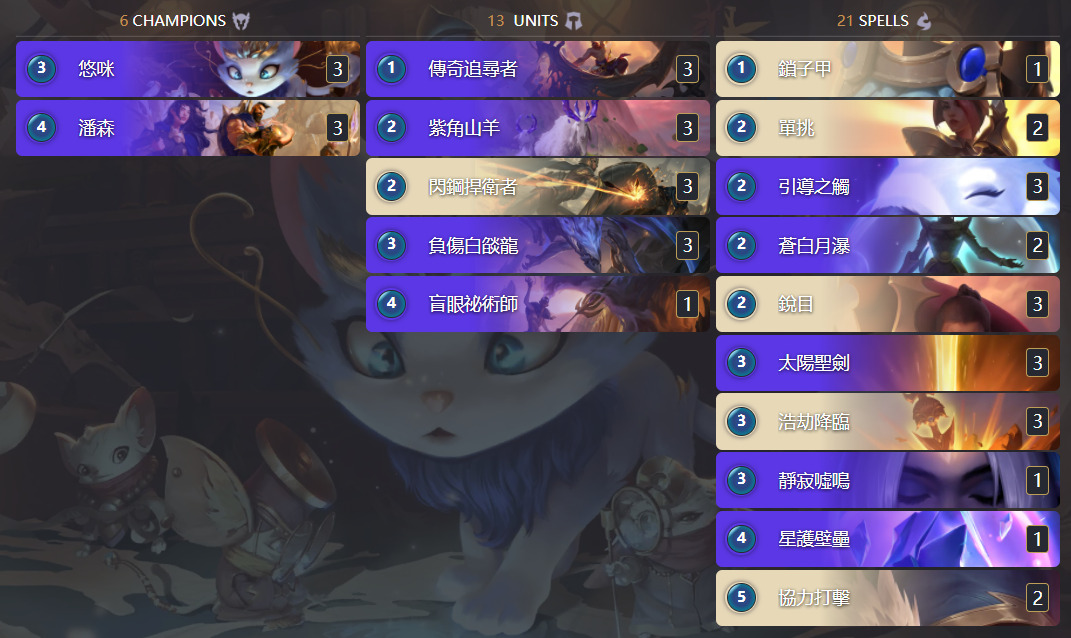1071x638 pixels.
Task: Click mana cost 5 on 協力打擊
Action: tap(742, 598)
